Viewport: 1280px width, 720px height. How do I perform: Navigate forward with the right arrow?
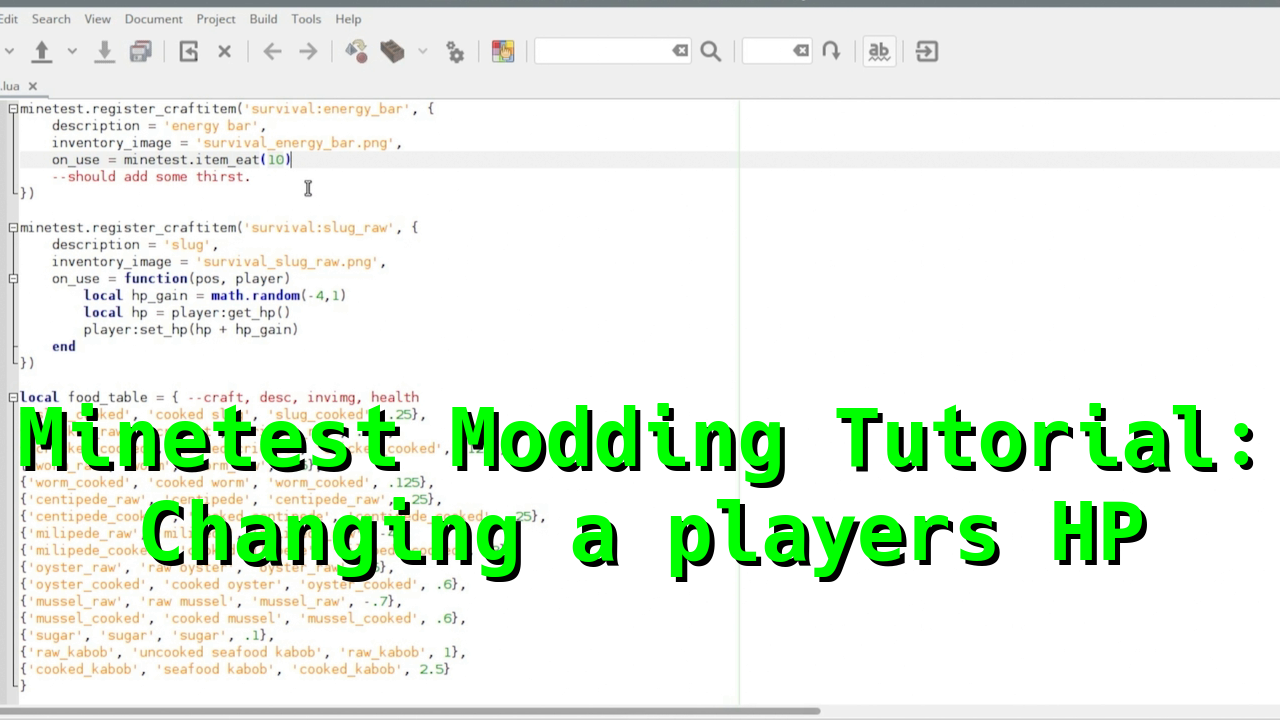click(309, 51)
